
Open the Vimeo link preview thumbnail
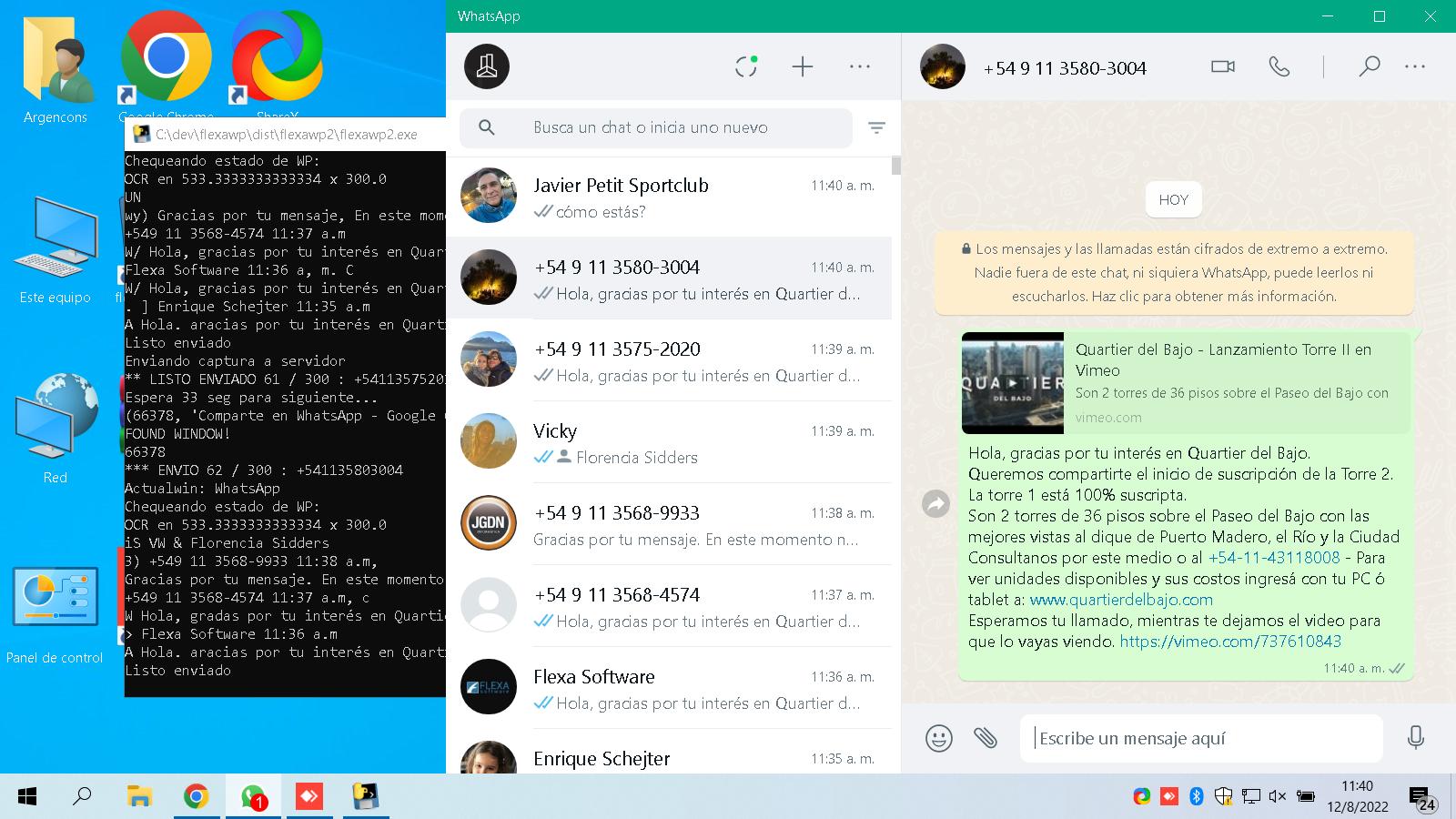coord(1013,383)
